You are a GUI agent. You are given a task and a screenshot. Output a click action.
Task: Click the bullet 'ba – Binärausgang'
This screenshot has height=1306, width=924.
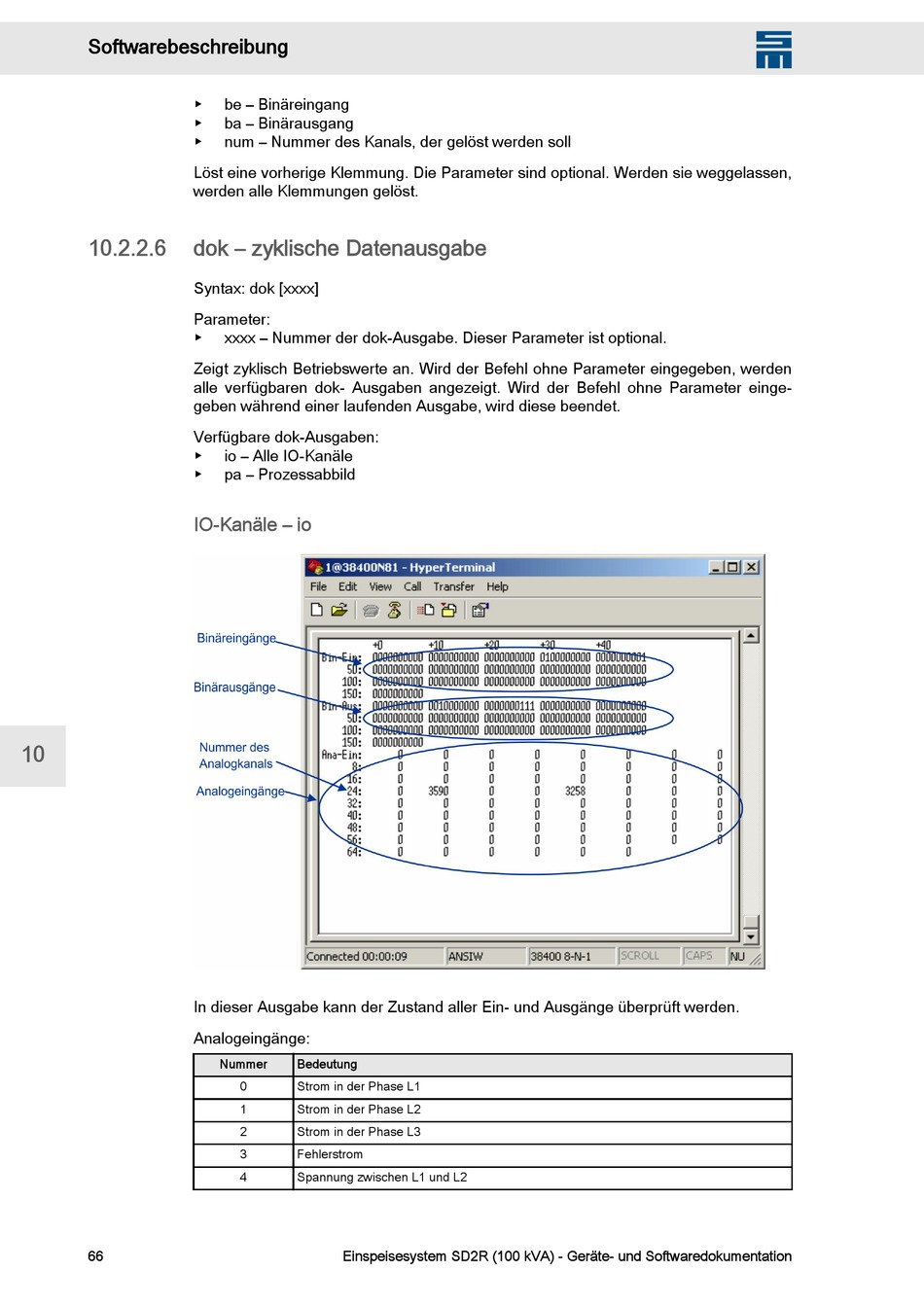pyautogui.click(x=289, y=124)
